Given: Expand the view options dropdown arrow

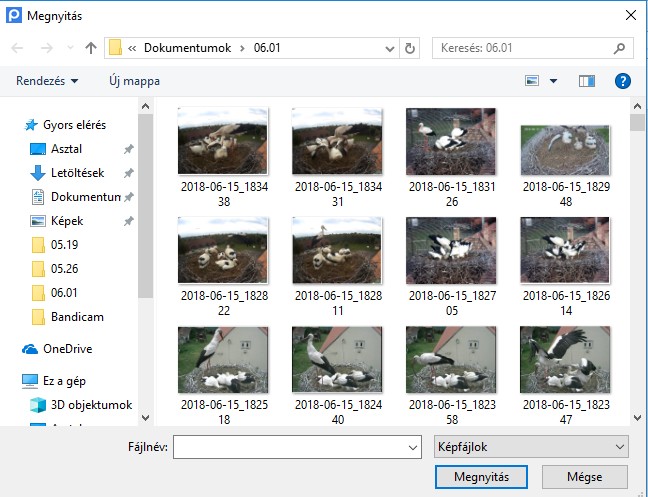Looking at the screenshot, I should click(x=553, y=81).
